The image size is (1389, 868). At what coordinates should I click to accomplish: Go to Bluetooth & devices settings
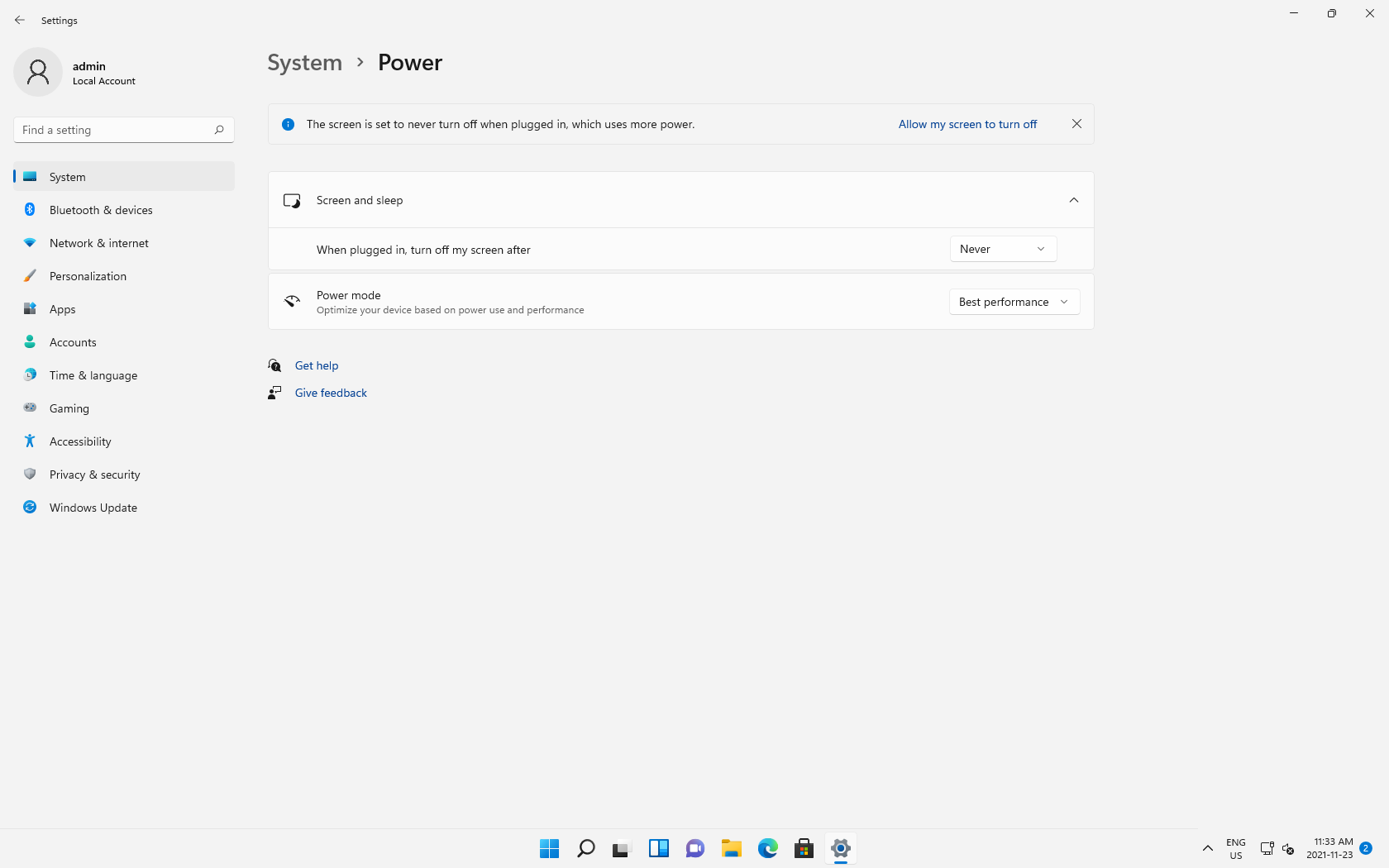pyautogui.click(x=101, y=210)
